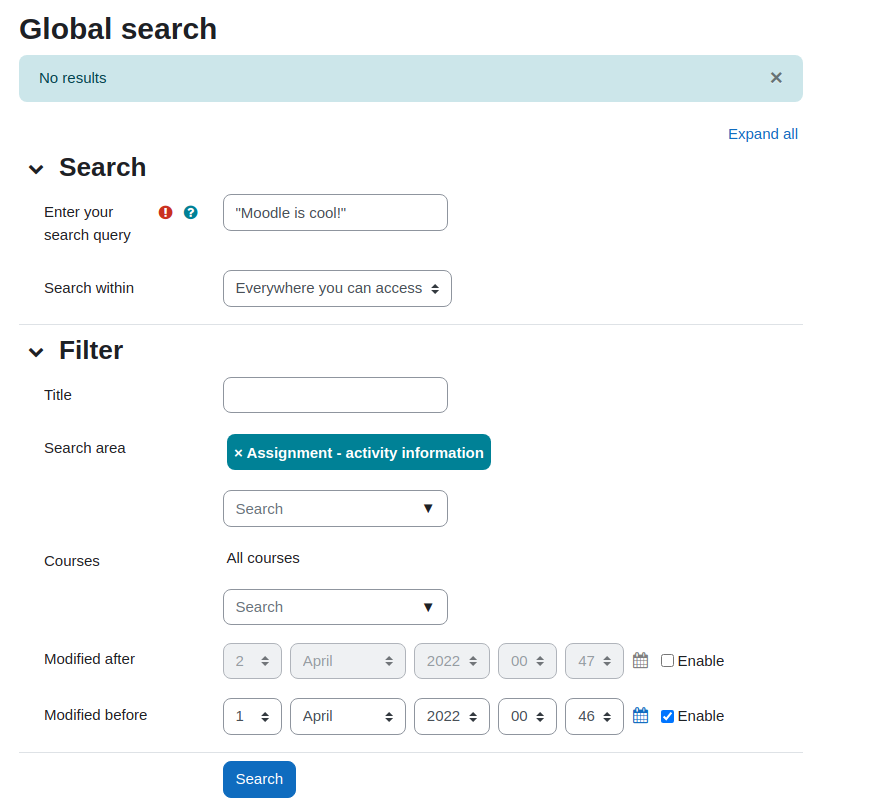This screenshot has width=878, height=809.
Task: Disable the Modified before date filter
Action: (667, 716)
